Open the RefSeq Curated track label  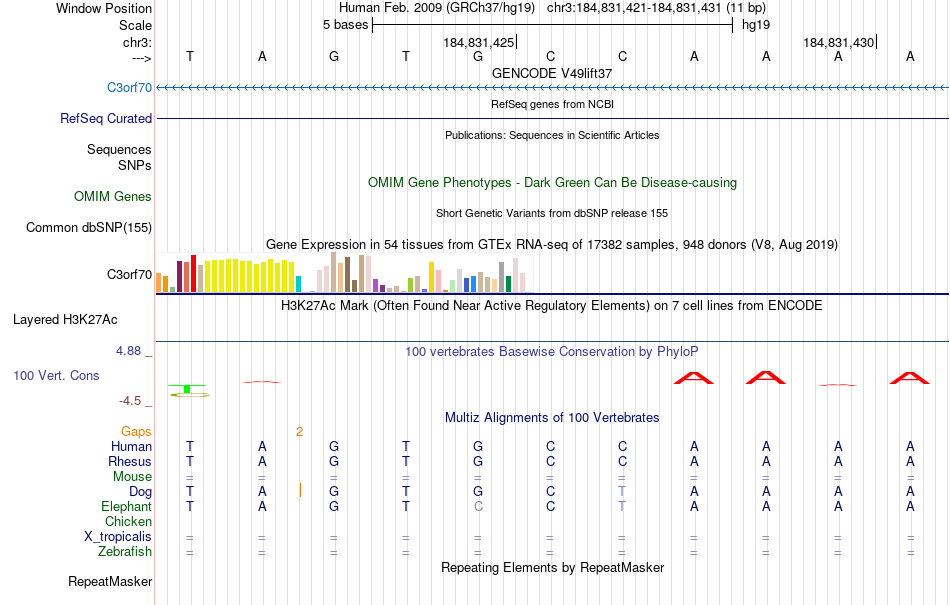(106, 119)
